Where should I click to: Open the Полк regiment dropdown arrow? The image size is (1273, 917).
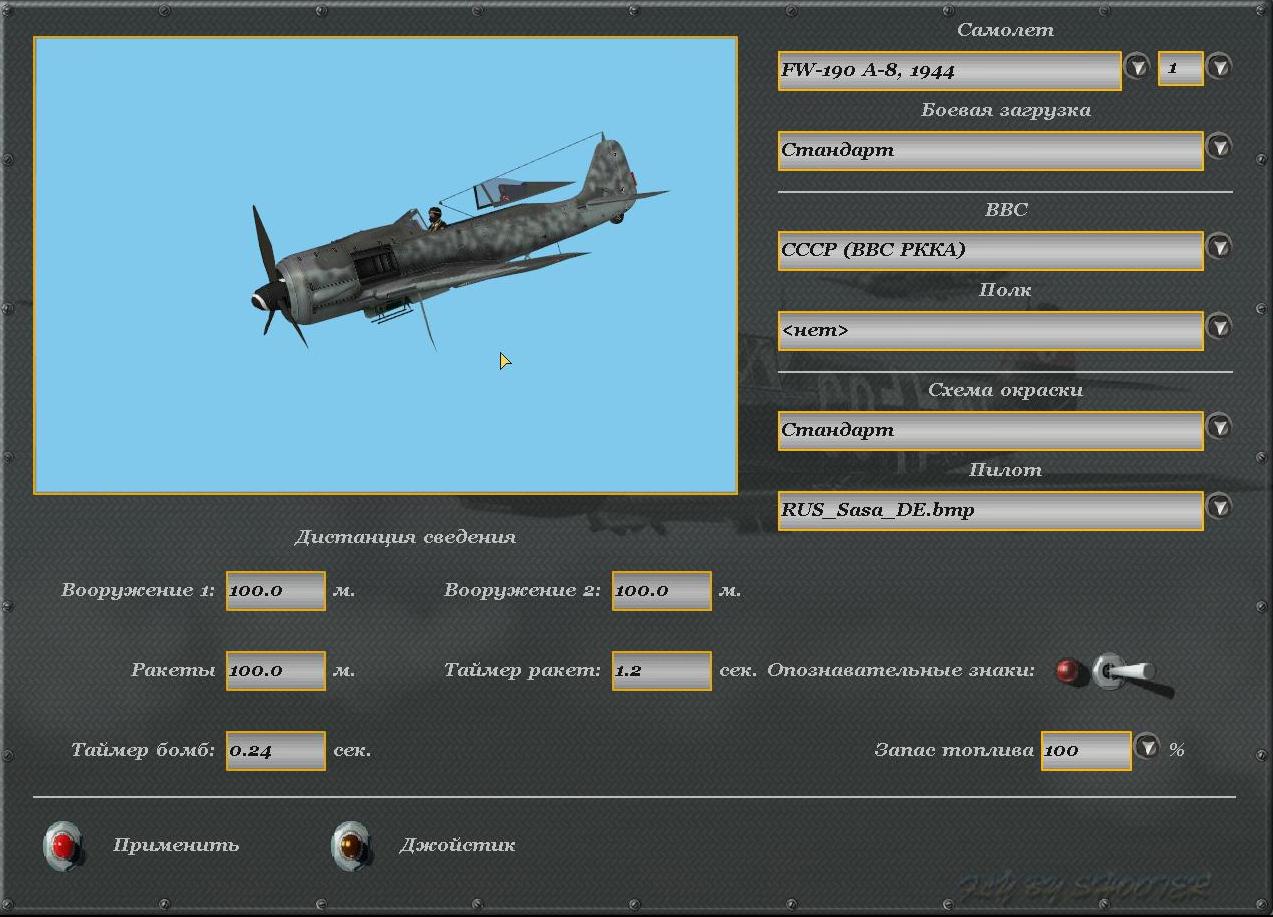1218,327
